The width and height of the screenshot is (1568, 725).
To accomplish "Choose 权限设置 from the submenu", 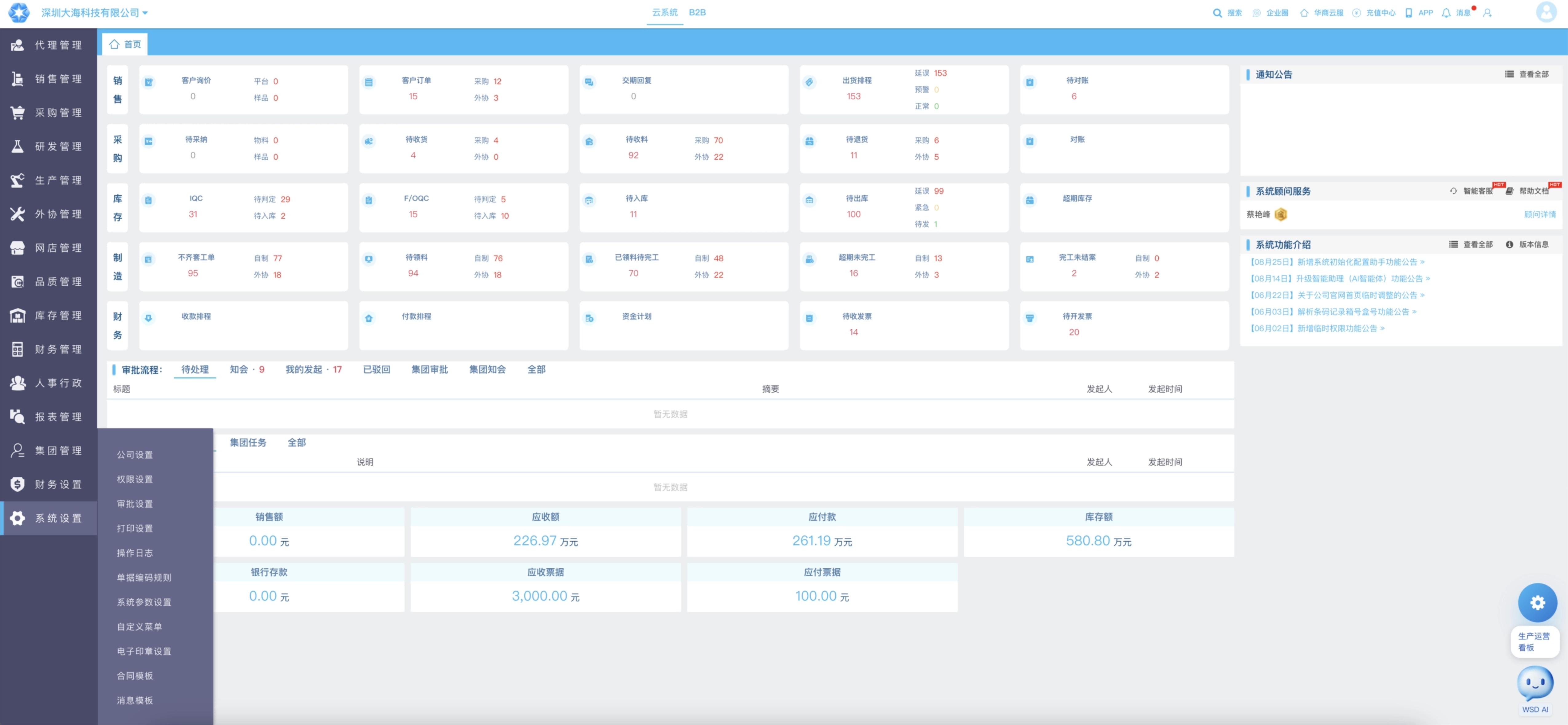I will (x=135, y=479).
